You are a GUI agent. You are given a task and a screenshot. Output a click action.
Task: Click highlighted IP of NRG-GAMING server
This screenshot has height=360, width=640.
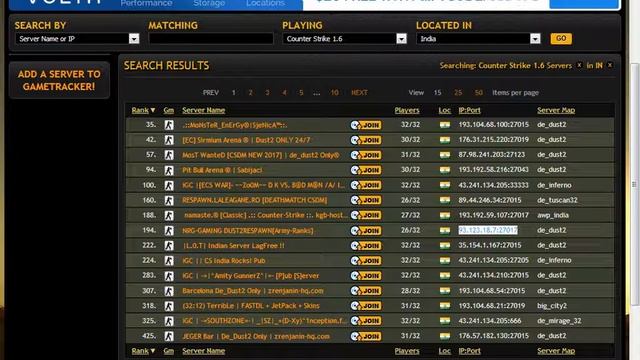coord(488,230)
